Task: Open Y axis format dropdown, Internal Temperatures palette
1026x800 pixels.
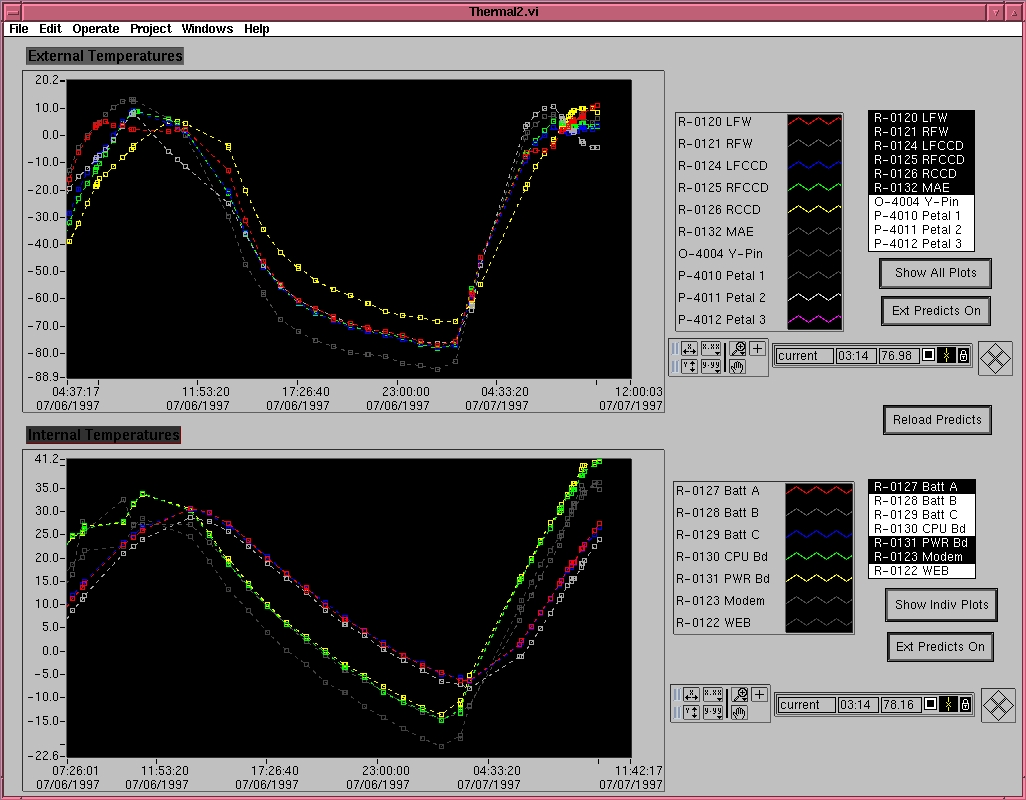Action: point(714,713)
